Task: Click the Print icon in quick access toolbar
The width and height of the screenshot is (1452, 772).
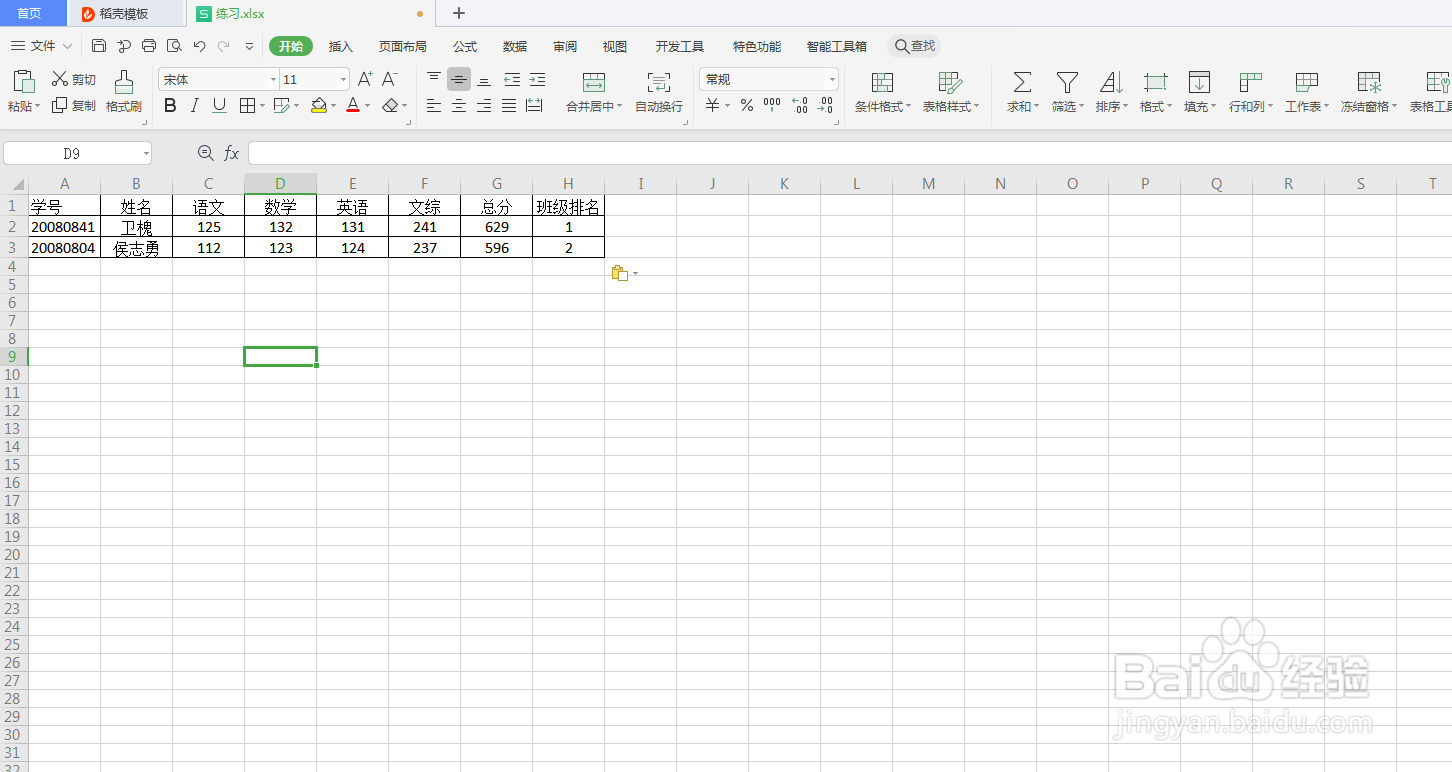Action: point(149,46)
